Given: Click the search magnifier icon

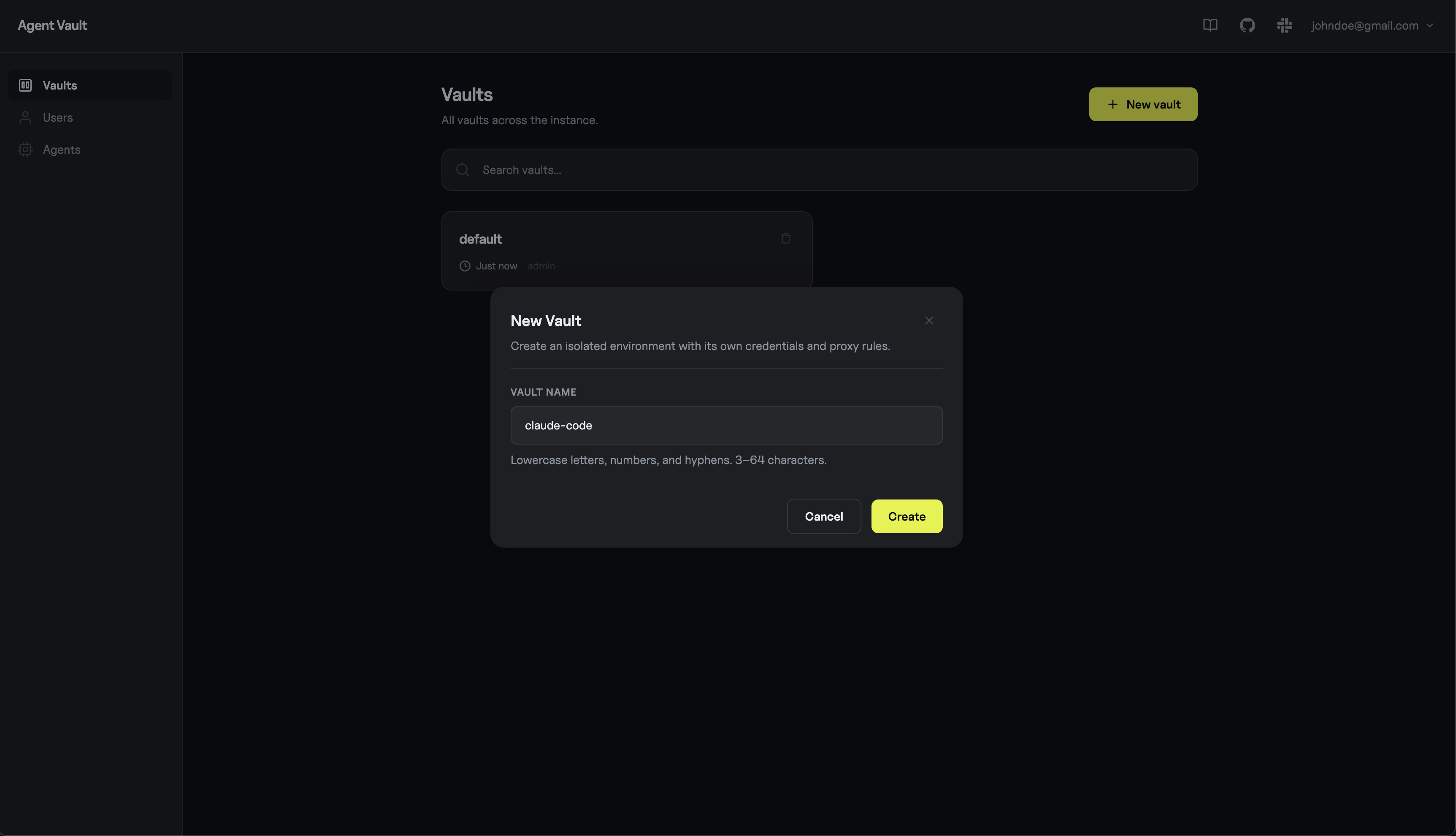Looking at the screenshot, I should [x=462, y=169].
